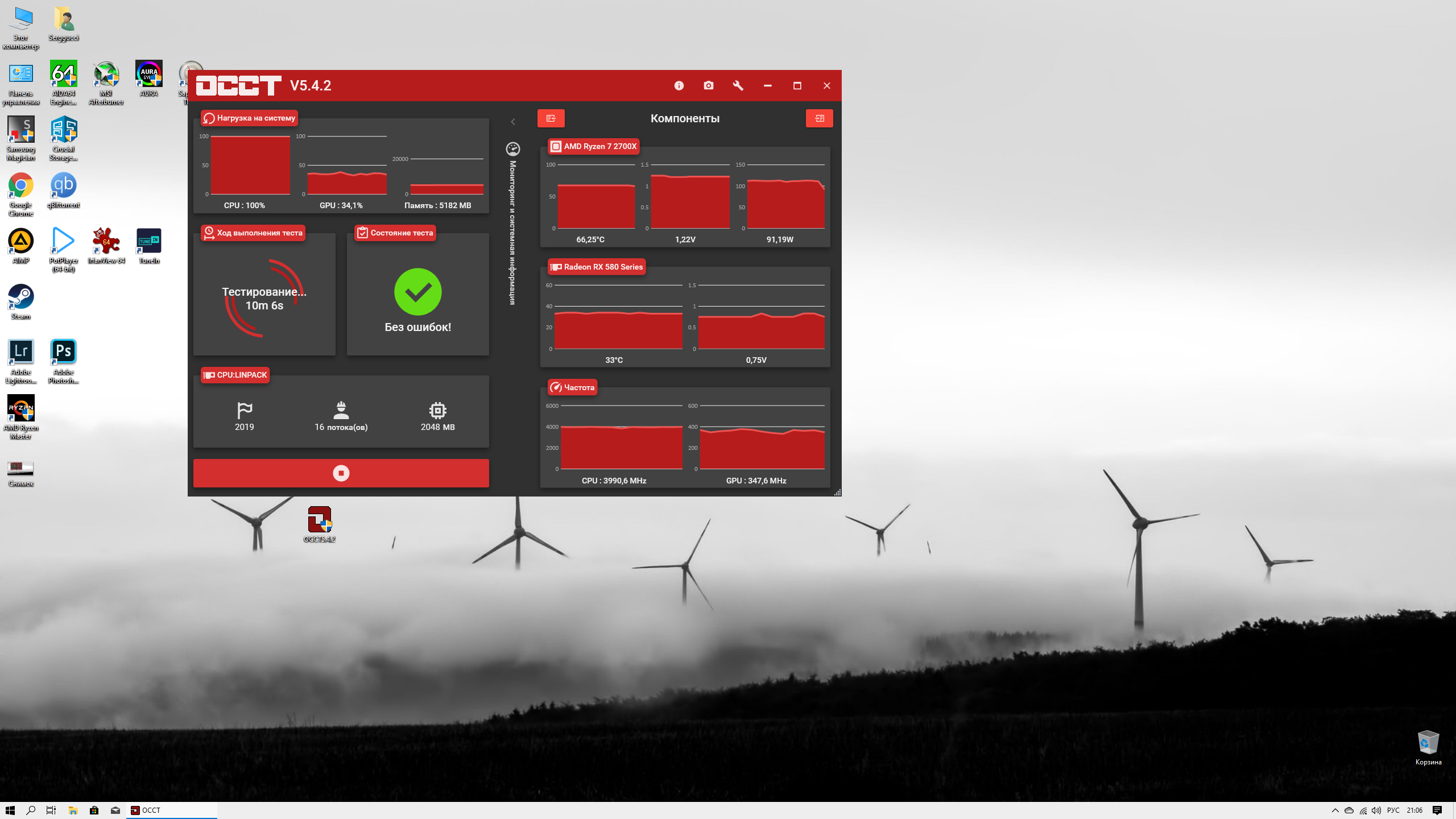Take screenshot with OCCT camera icon
Viewport: 1456px width, 819px height.
[708, 85]
